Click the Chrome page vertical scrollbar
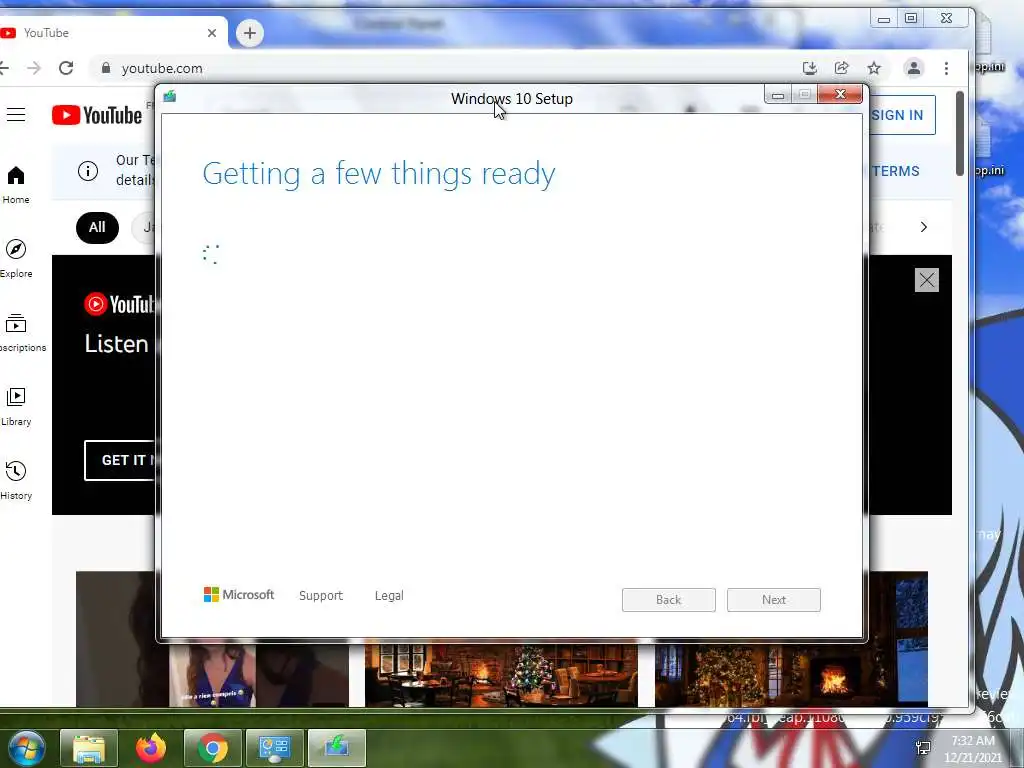Image resolution: width=1024 pixels, height=768 pixels. tap(959, 133)
